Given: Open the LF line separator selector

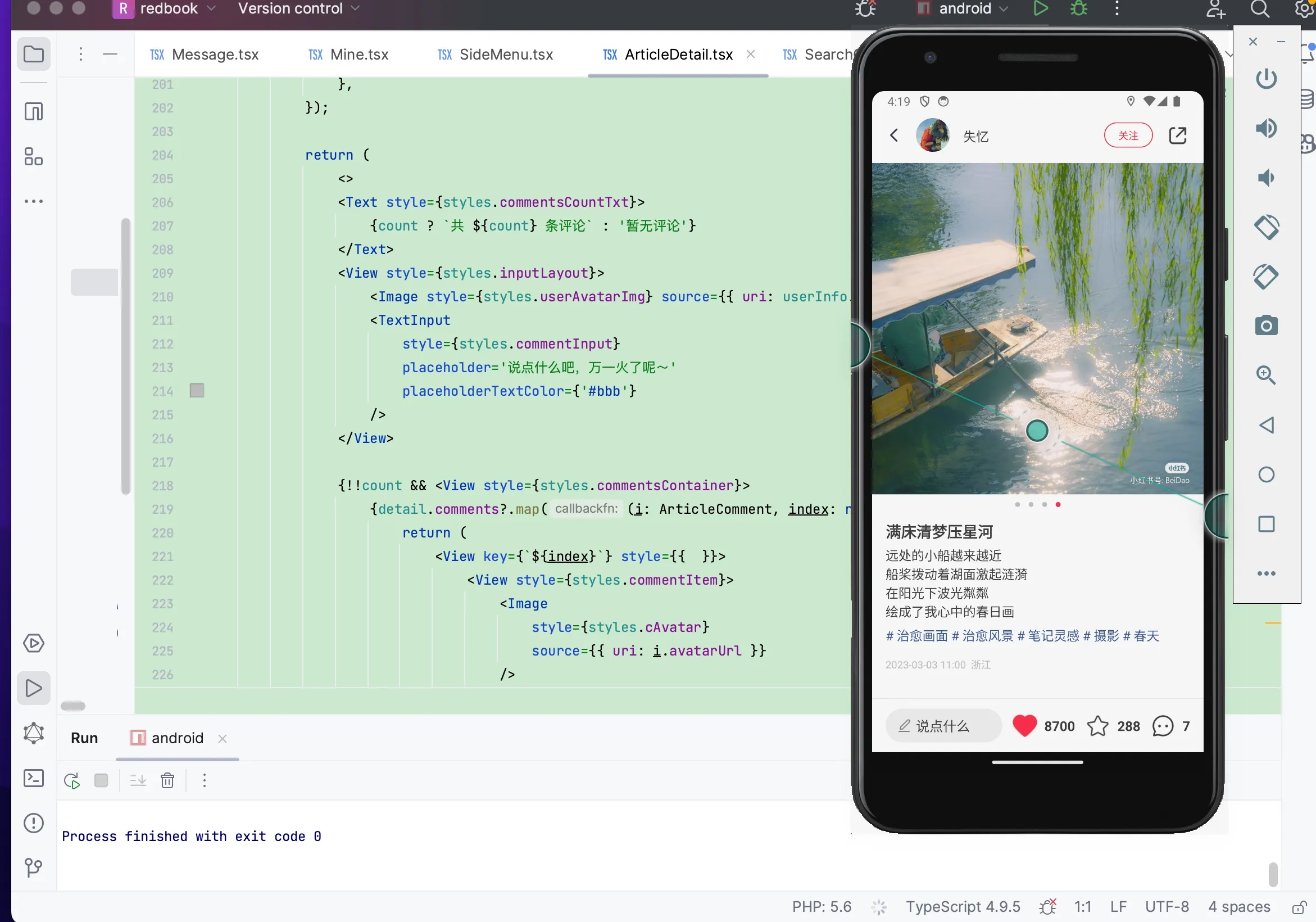Looking at the screenshot, I should 1118,906.
